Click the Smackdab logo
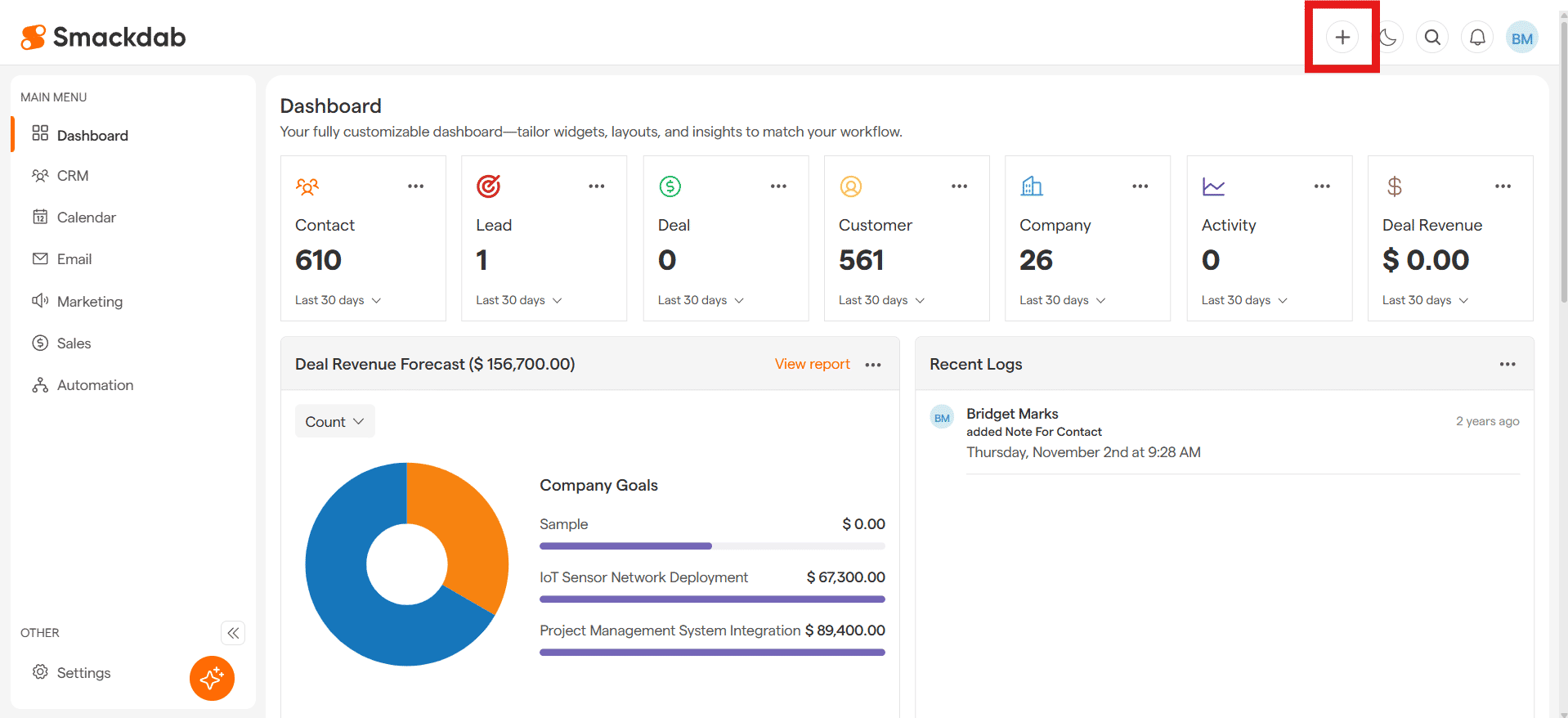 click(104, 38)
